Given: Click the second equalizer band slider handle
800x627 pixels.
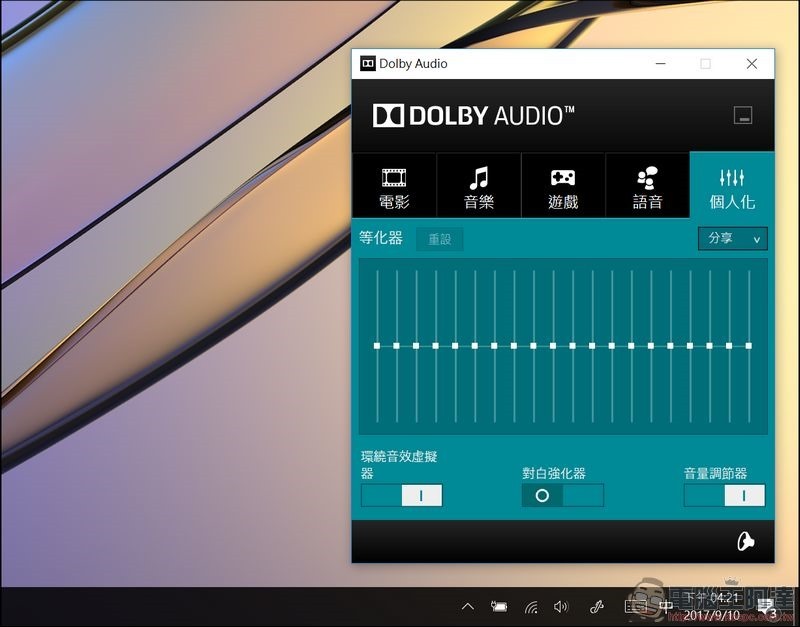Looking at the screenshot, I should pyautogui.click(x=396, y=346).
